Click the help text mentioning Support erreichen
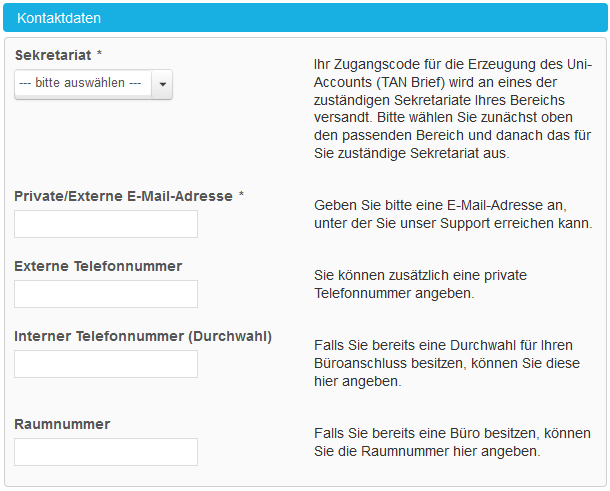This screenshot has width=610, height=491. 453,214
